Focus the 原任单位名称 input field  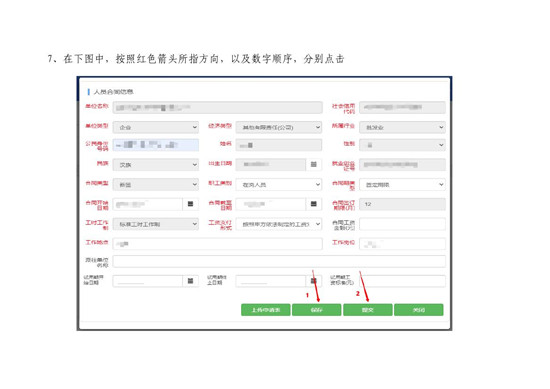[279, 261]
